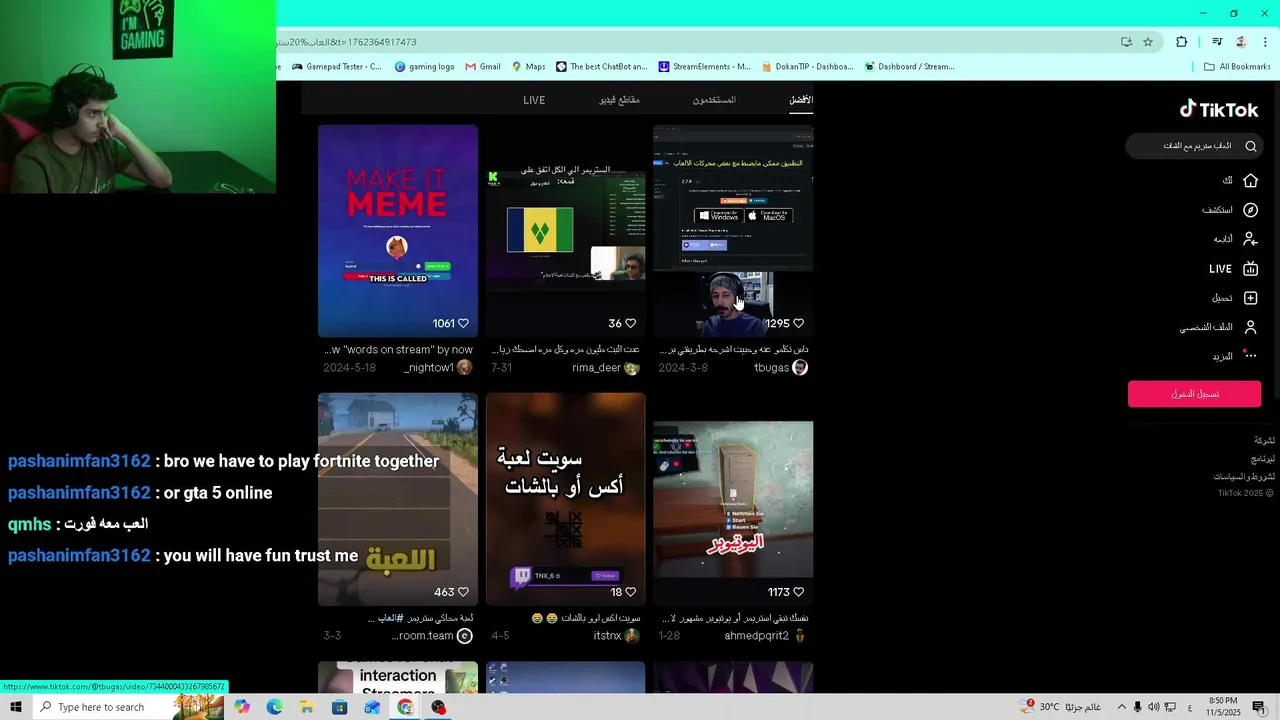
Task: Click the browser address bar URL
Action: tap(346, 42)
